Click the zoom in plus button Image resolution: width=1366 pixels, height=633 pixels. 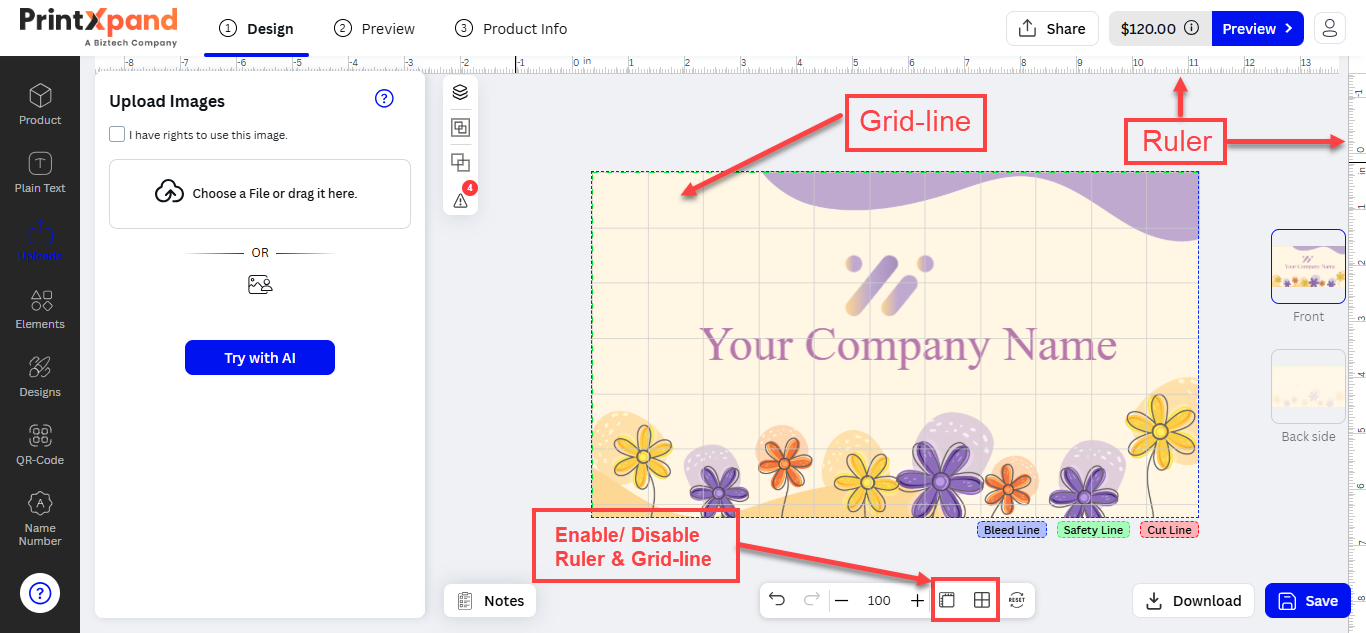[917, 600]
